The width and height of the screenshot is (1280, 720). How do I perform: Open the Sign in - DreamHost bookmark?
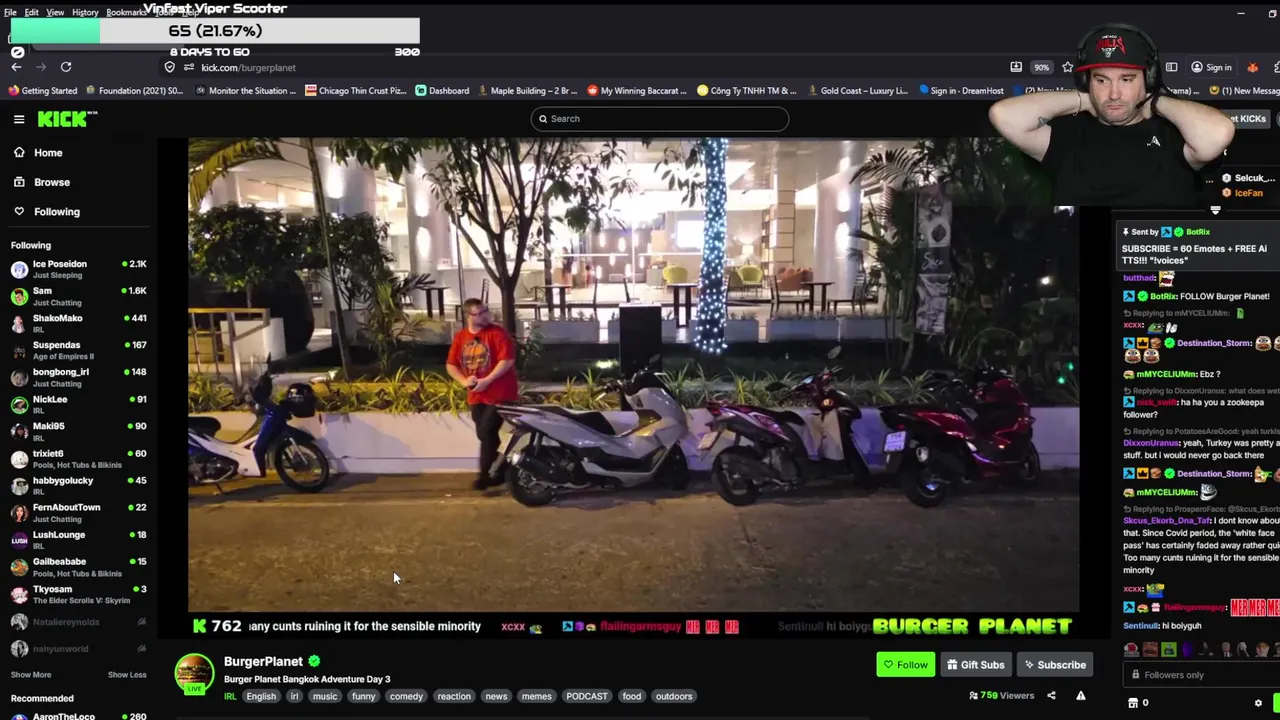[960, 91]
